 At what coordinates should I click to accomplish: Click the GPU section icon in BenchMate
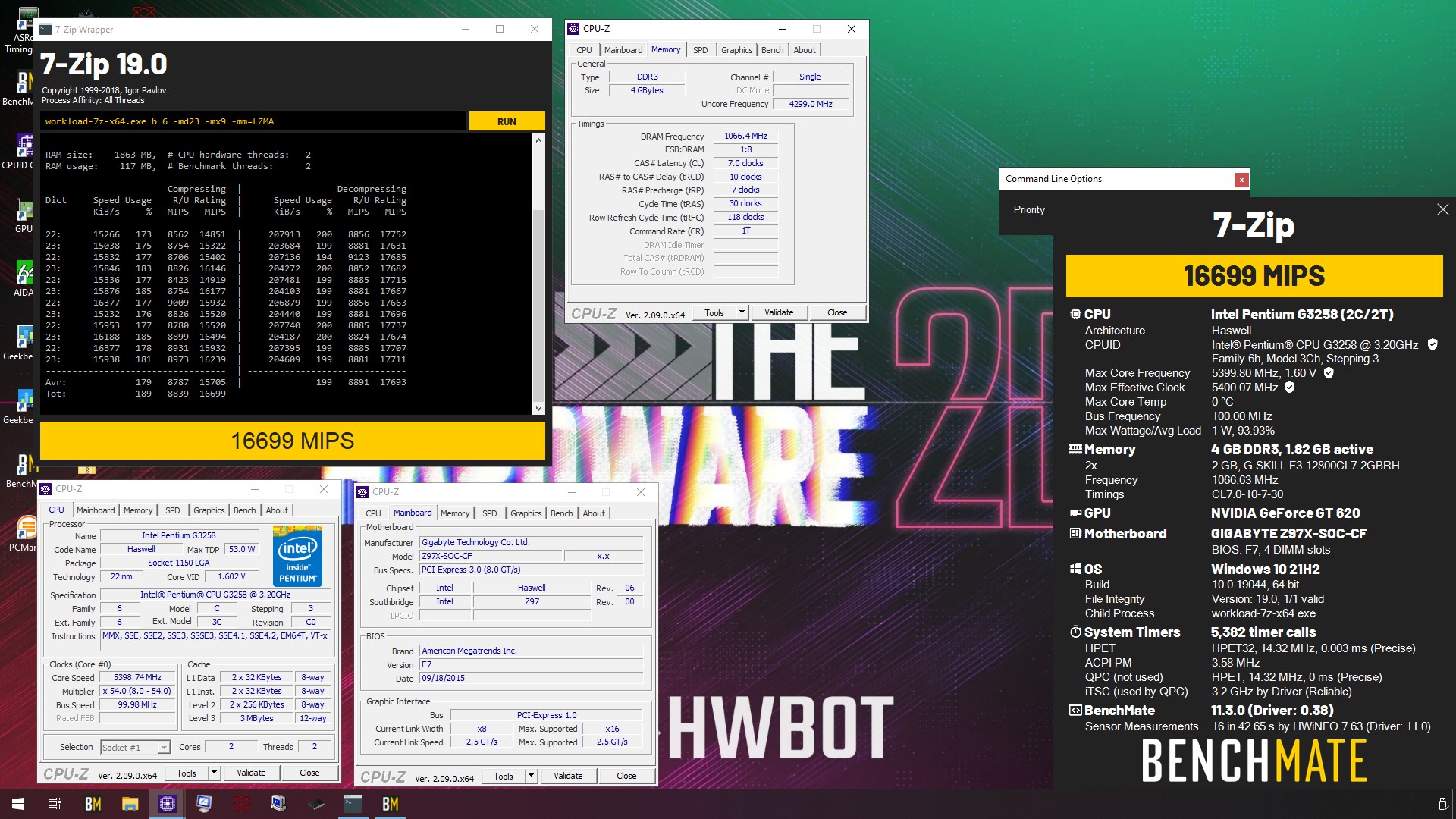tap(1075, 513)
